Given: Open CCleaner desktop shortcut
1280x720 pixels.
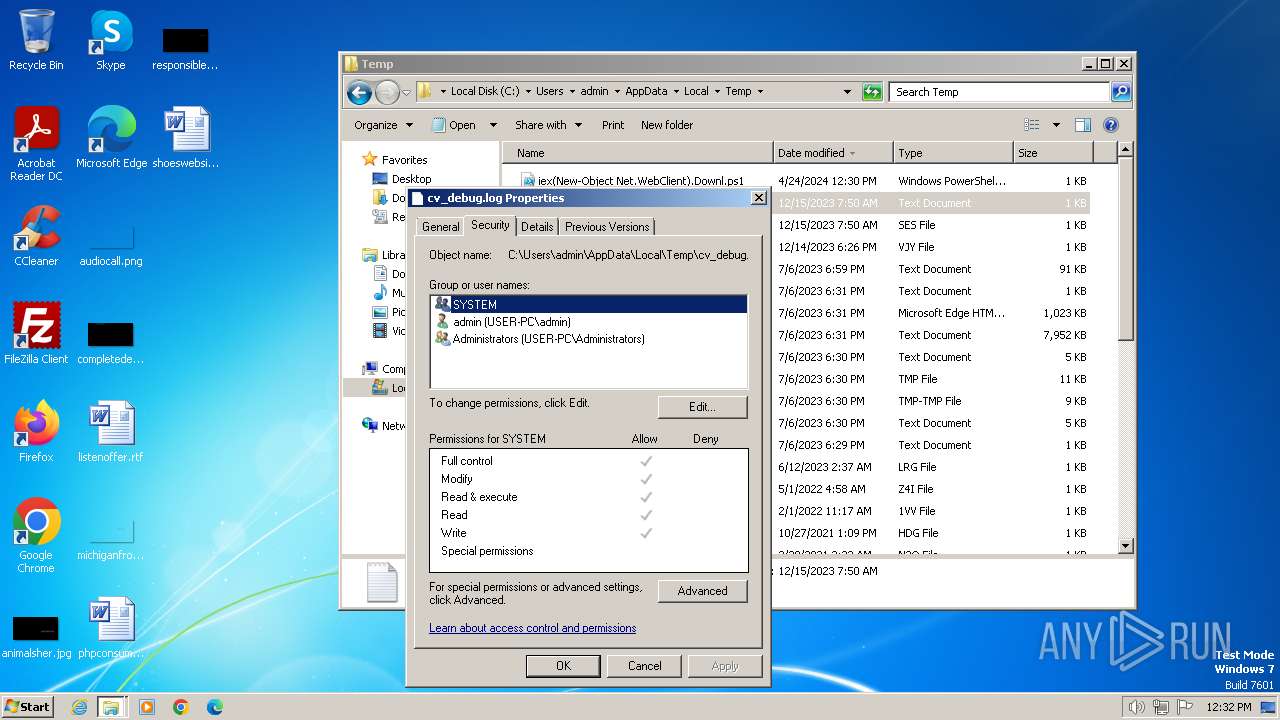Looking at the screenshot, I should point(36,236).
